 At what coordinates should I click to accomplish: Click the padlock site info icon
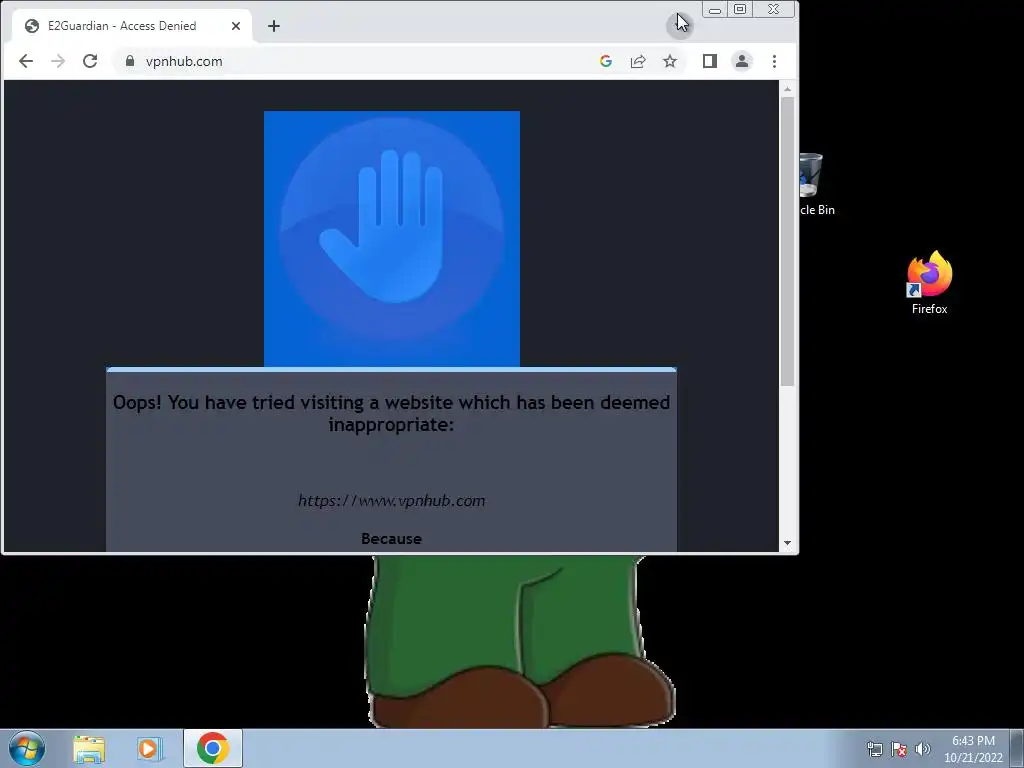coord(130,61)
